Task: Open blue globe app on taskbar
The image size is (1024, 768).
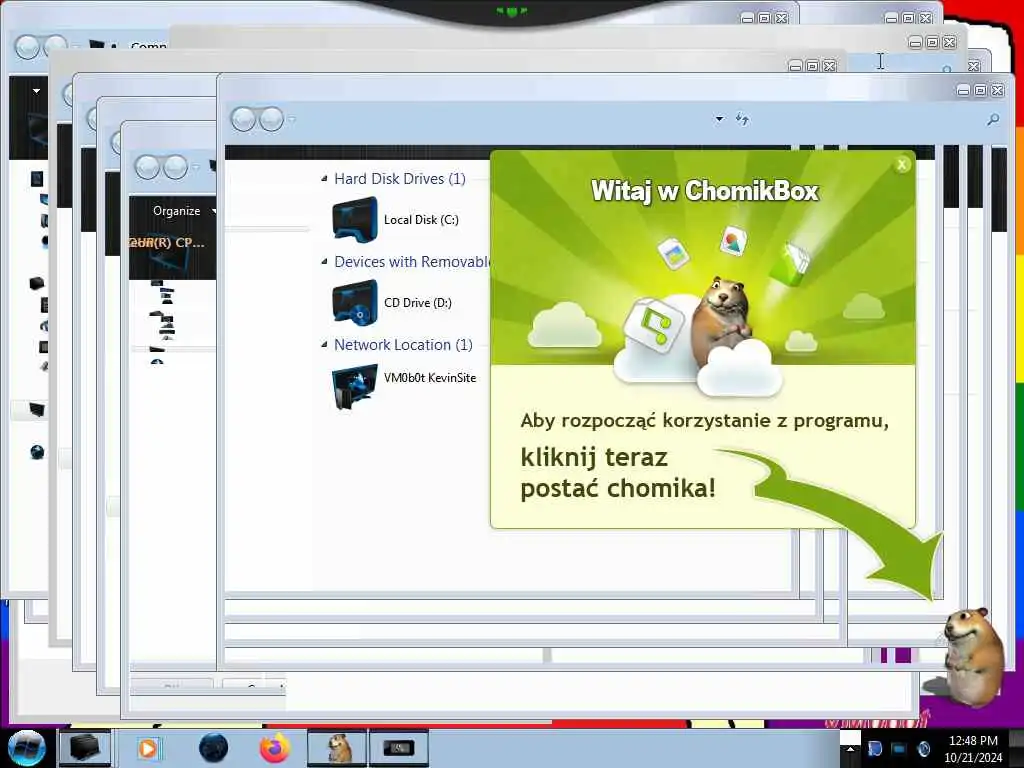Action: click(213, 748)
